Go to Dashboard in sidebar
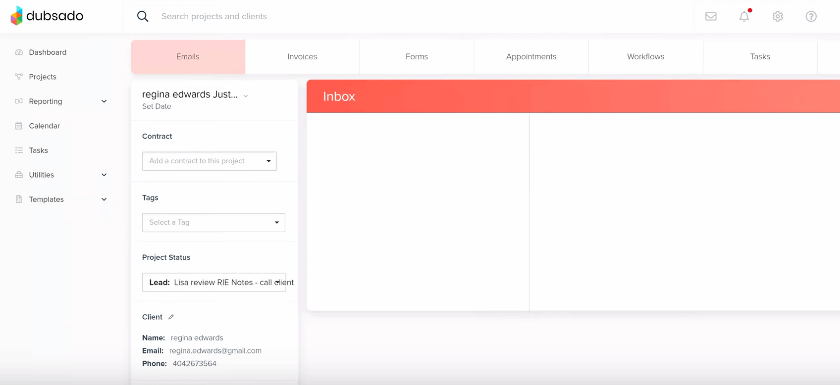The height and width of the screenshot is (385, 840). (48, 52)
